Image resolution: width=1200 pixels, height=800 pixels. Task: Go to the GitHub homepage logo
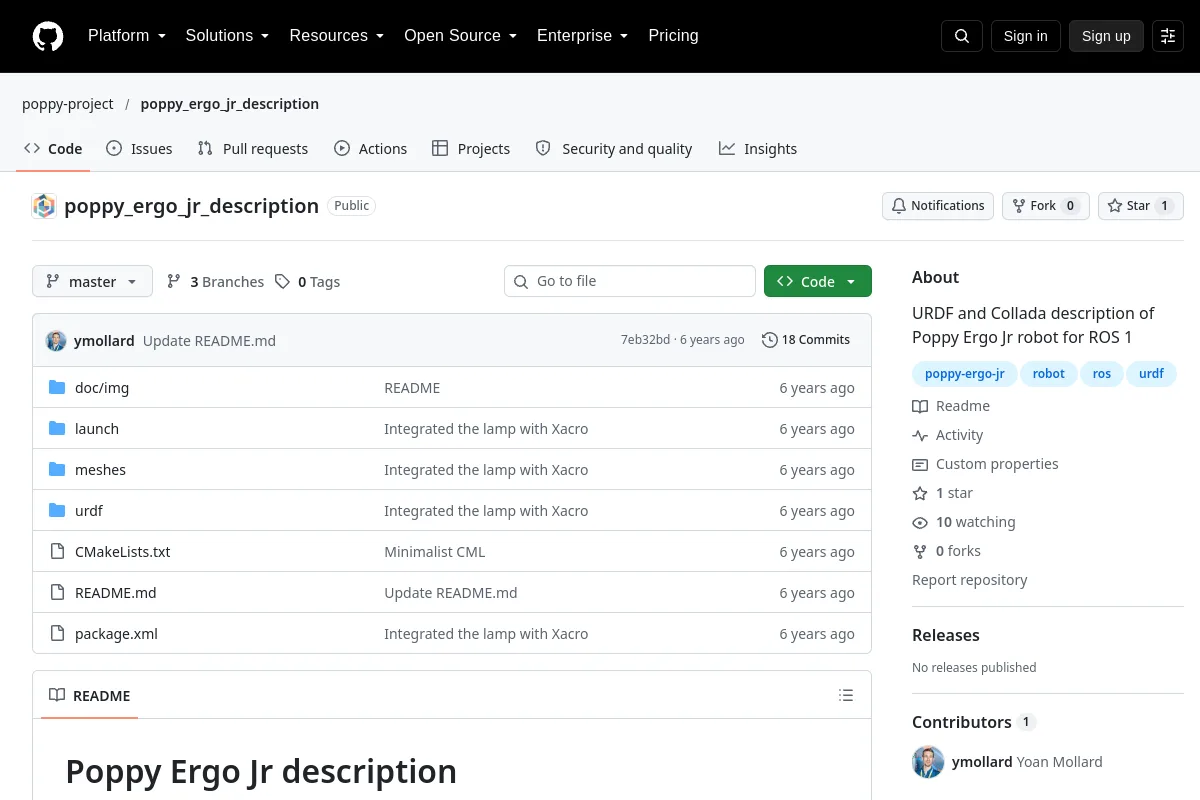pyautogui.click(x=48, y=36)
